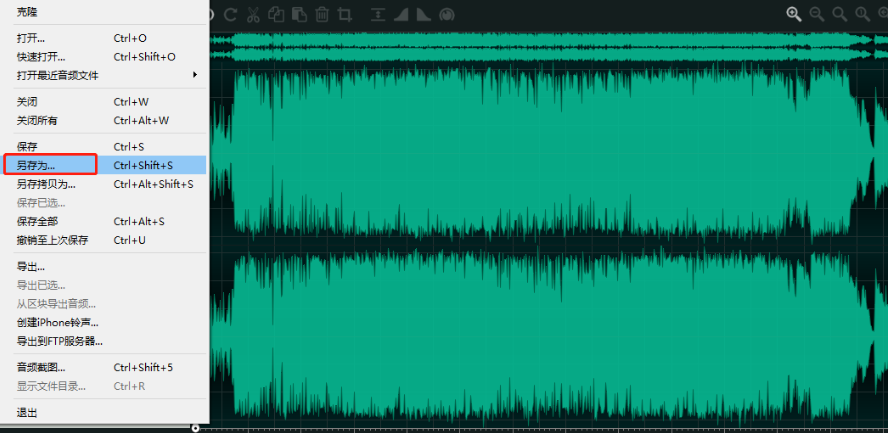Click the Cut scissors icon
889x433 pixels.
coord(253,14)
